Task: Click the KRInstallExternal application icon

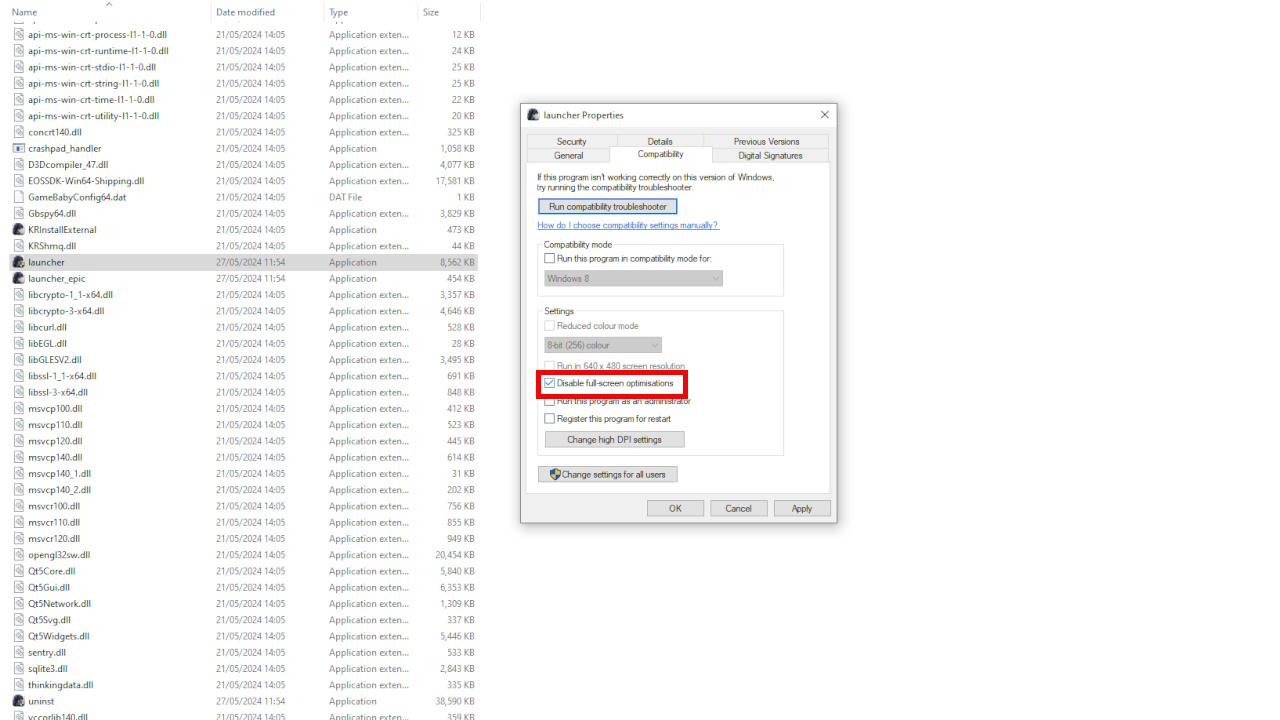Action: [x=18, y=229]
